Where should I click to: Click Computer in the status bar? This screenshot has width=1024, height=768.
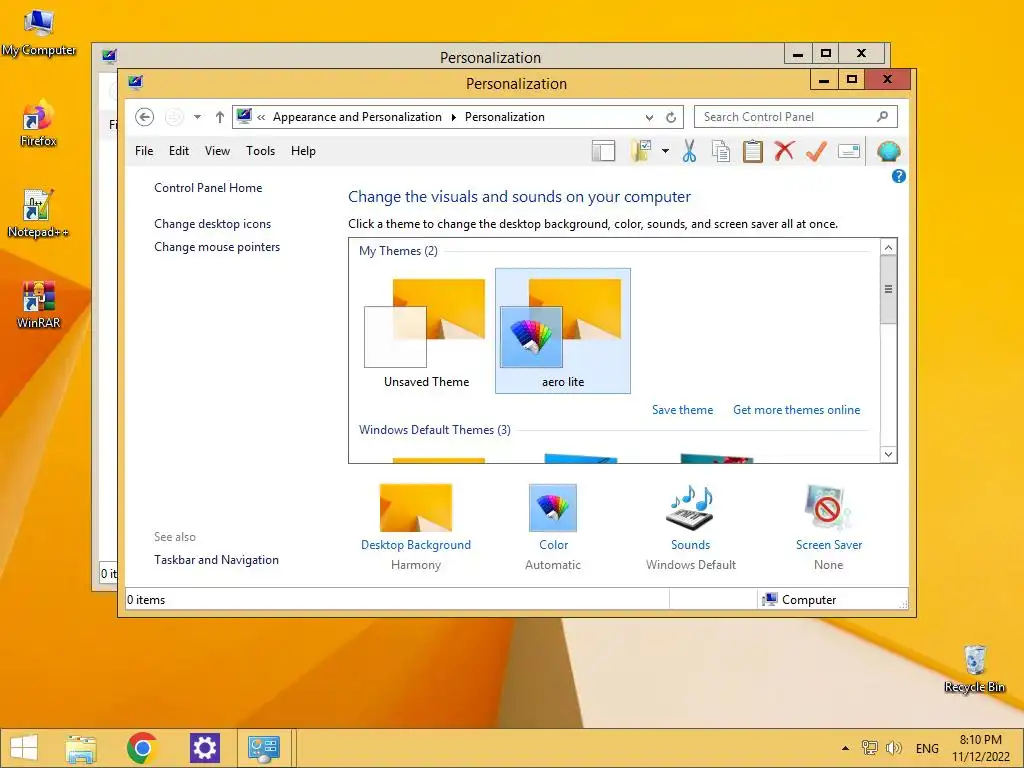click(800, 600)
